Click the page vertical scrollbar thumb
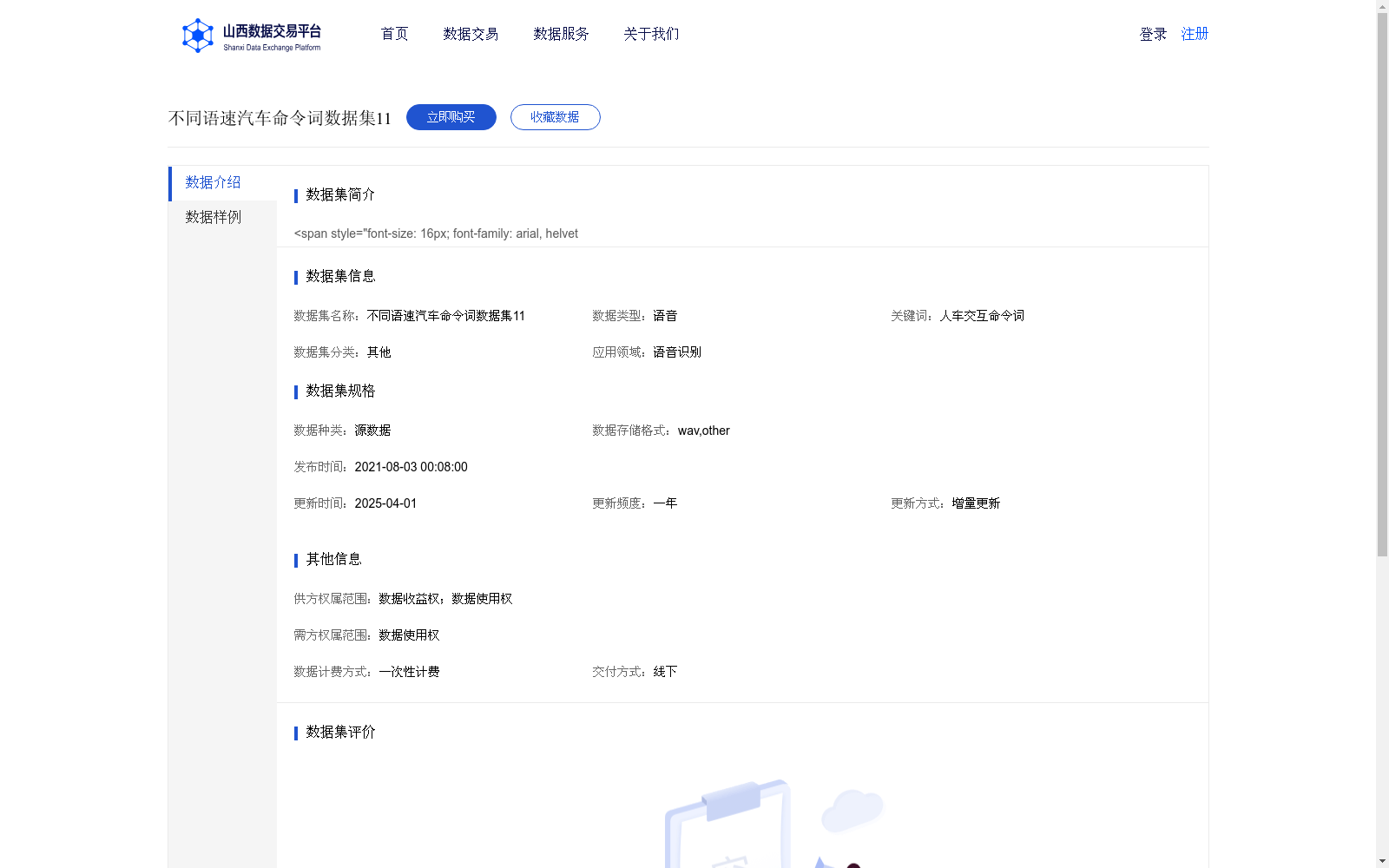 click(1382, 285)
